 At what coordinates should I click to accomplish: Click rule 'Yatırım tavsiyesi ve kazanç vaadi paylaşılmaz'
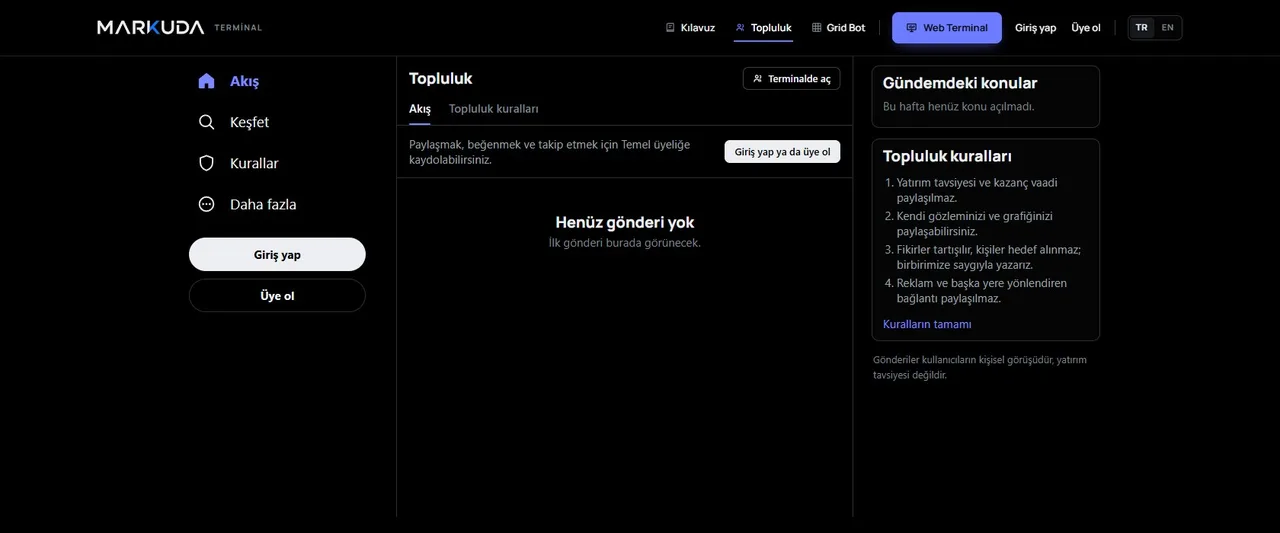977,190
